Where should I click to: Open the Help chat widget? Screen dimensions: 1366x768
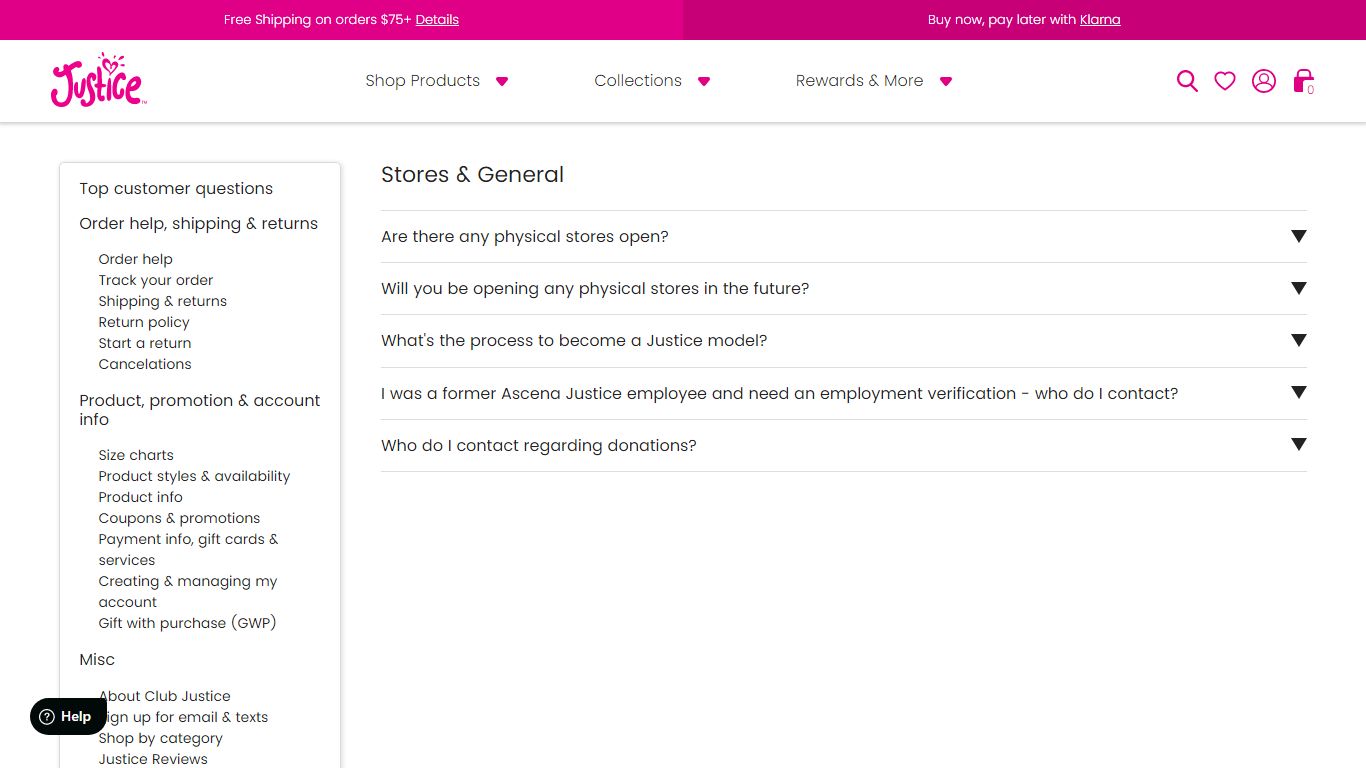click(x=68, y=716)
